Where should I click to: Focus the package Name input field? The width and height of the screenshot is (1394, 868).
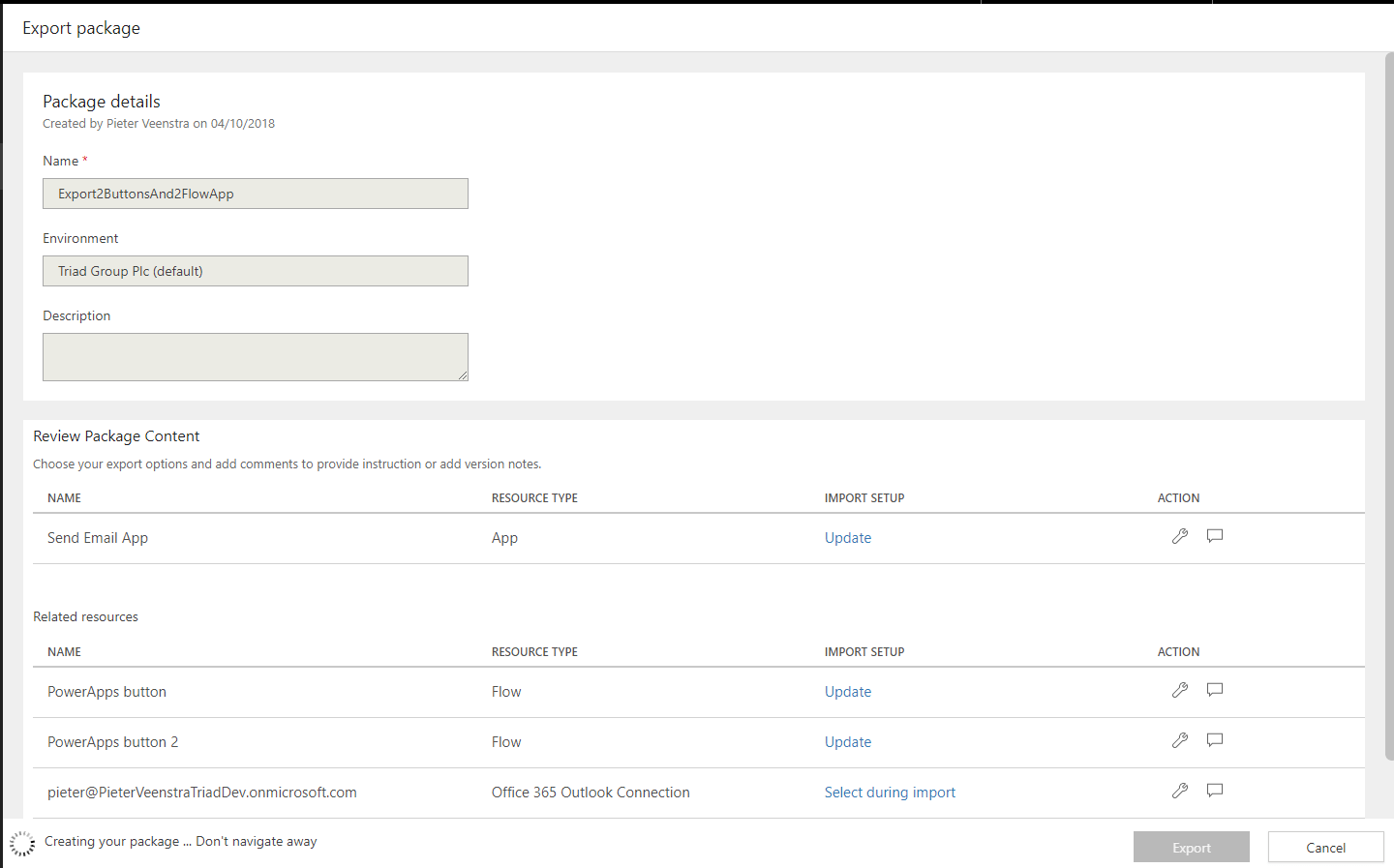(256, 194)
